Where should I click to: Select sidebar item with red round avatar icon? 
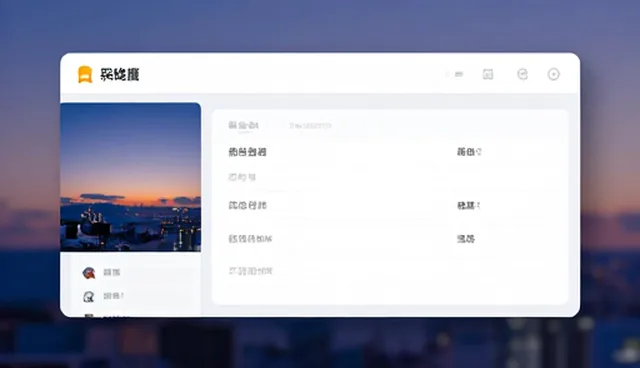pos(101,273)
